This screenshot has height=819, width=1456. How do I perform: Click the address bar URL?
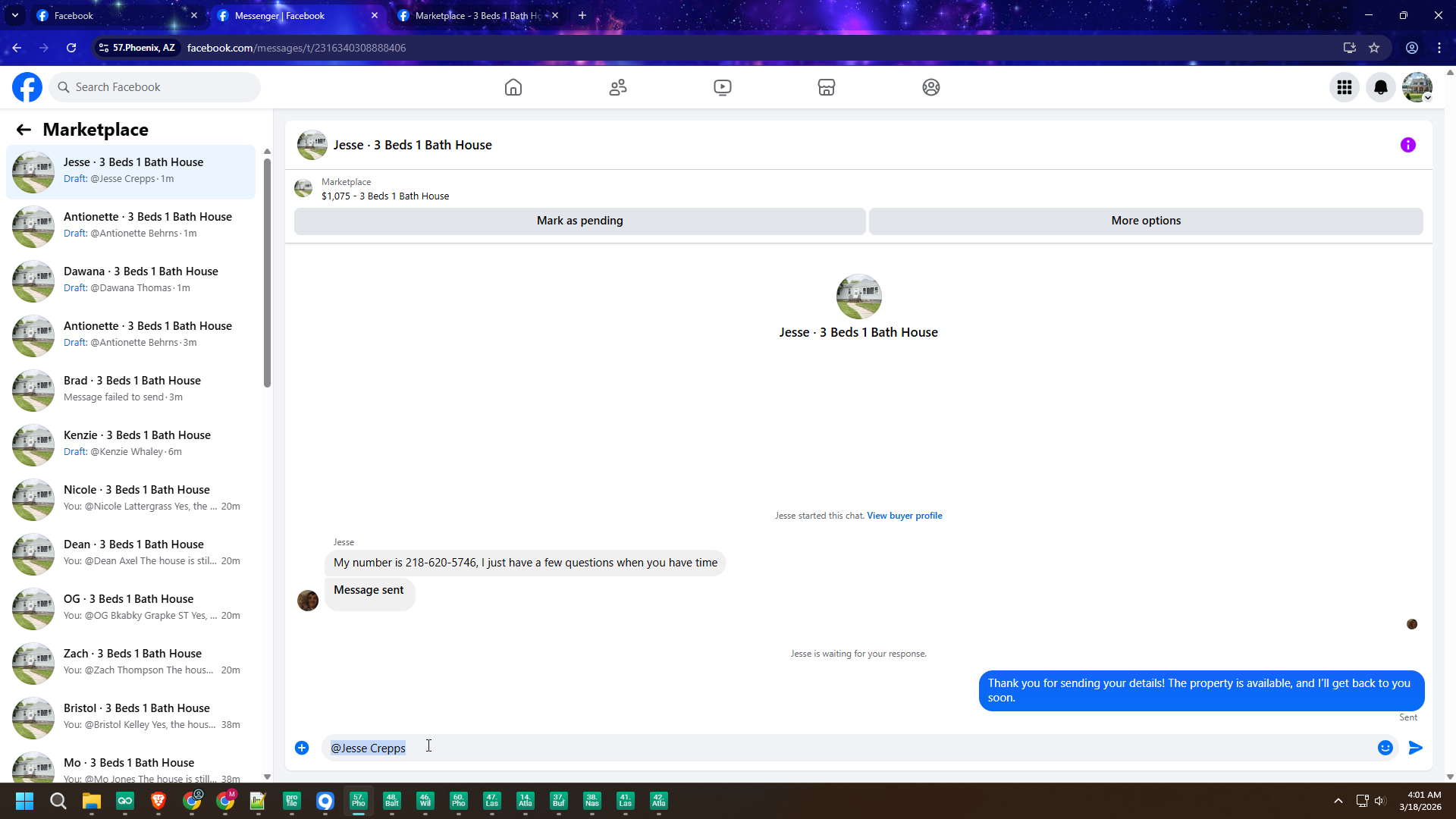(x=297, y=48)
